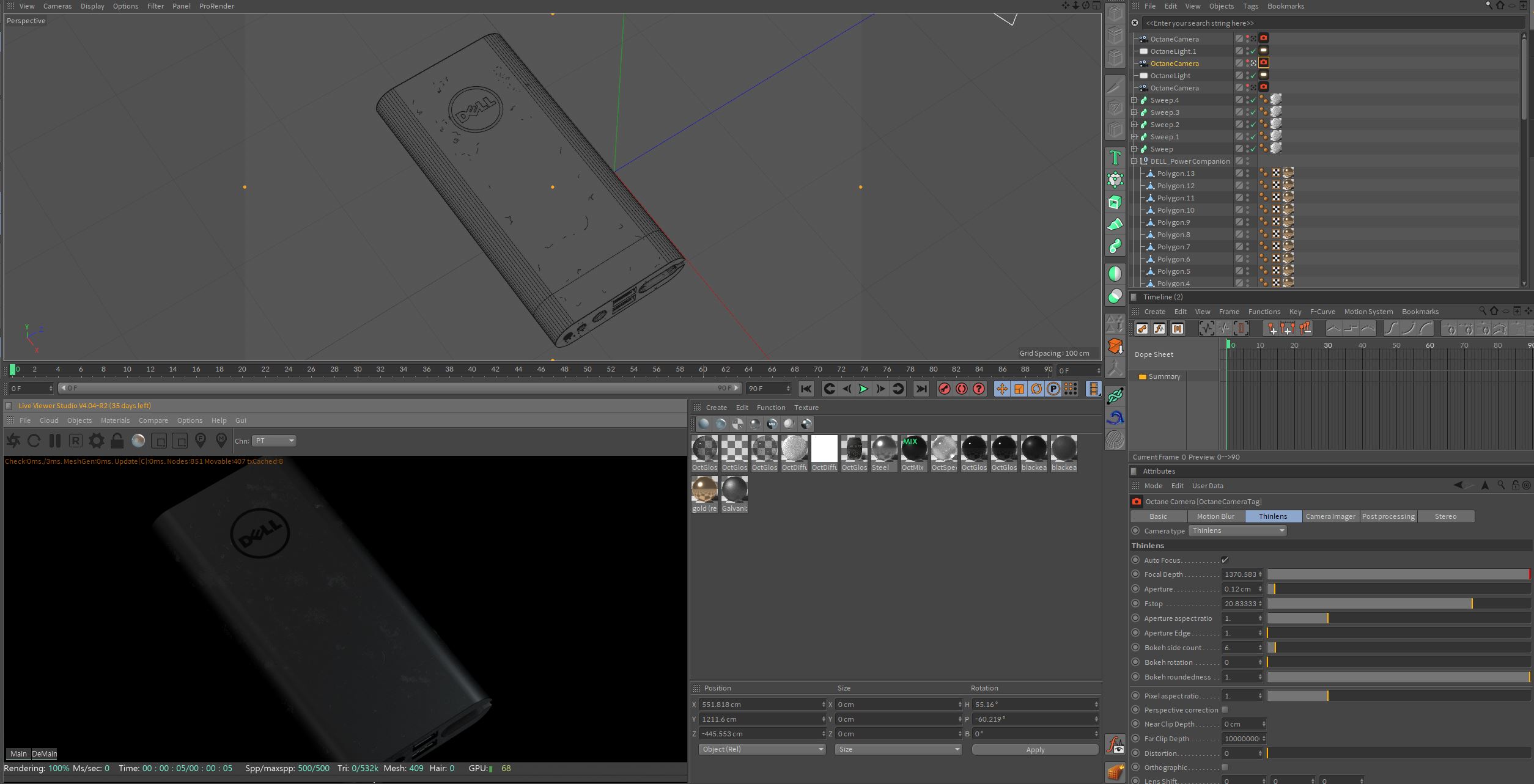Clear the object manager search field
The width and height of the screenshot is (1534, 784).
click(1135, 23)
